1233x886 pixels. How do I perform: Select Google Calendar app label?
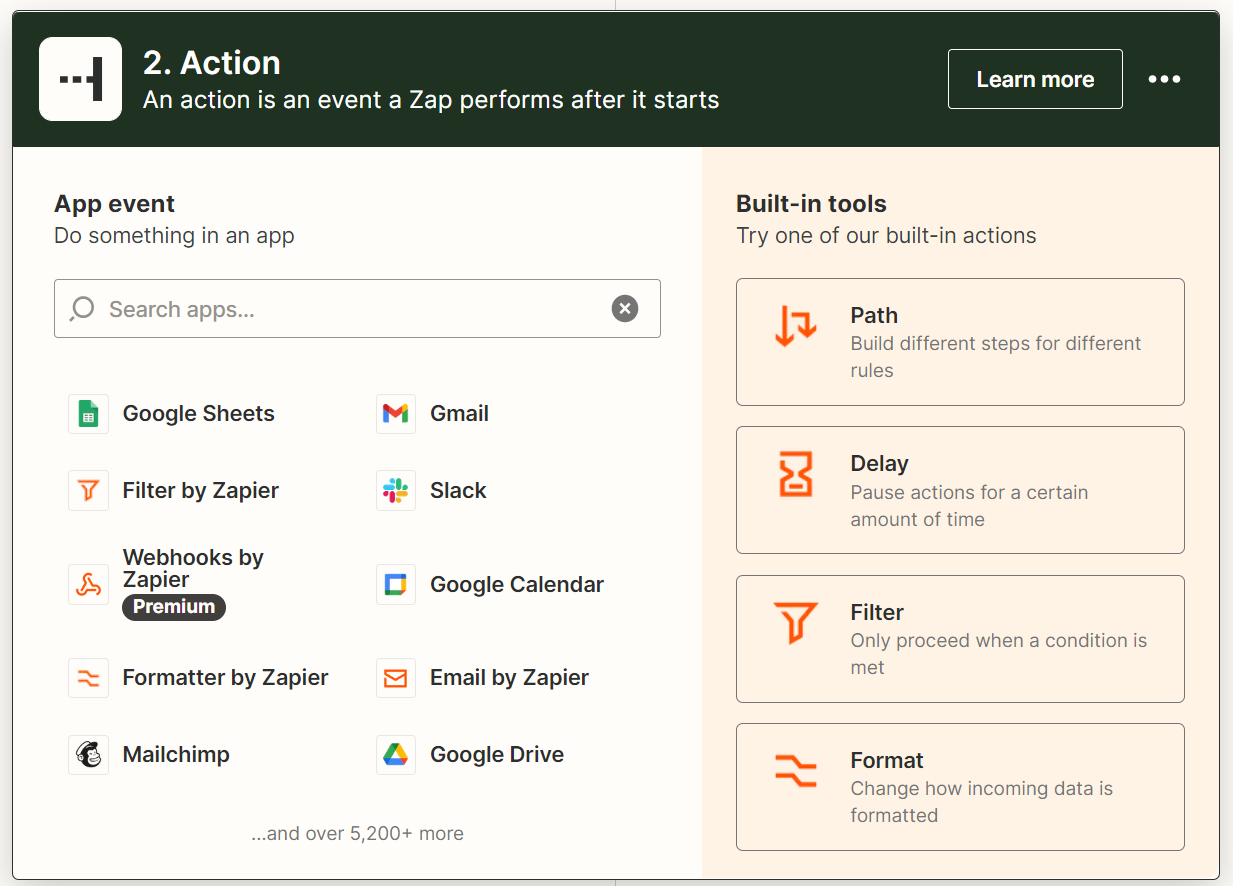click(x=517, y=585)
